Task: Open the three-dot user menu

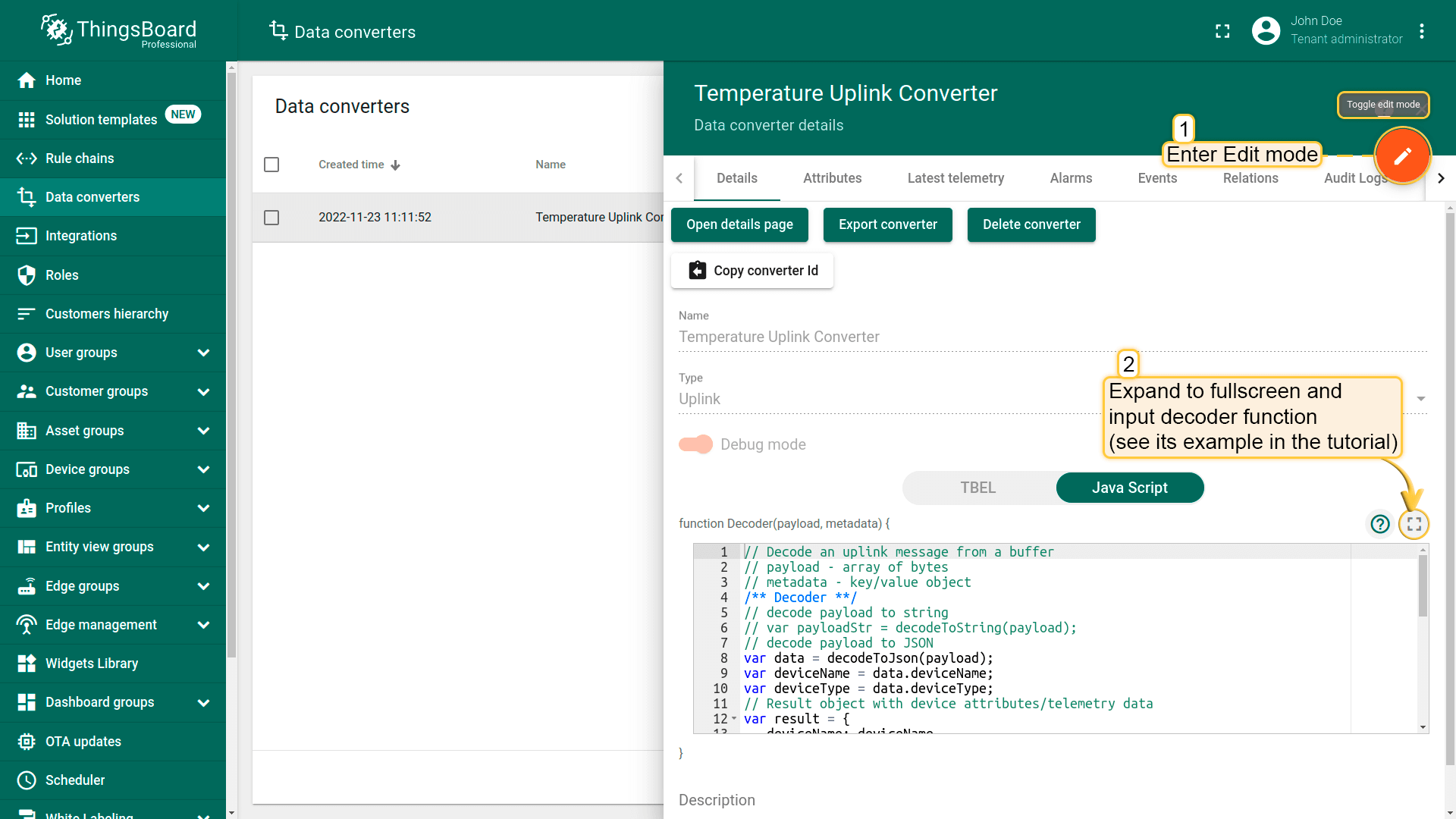Action: pyautogui.click(x=1422, y=31)
